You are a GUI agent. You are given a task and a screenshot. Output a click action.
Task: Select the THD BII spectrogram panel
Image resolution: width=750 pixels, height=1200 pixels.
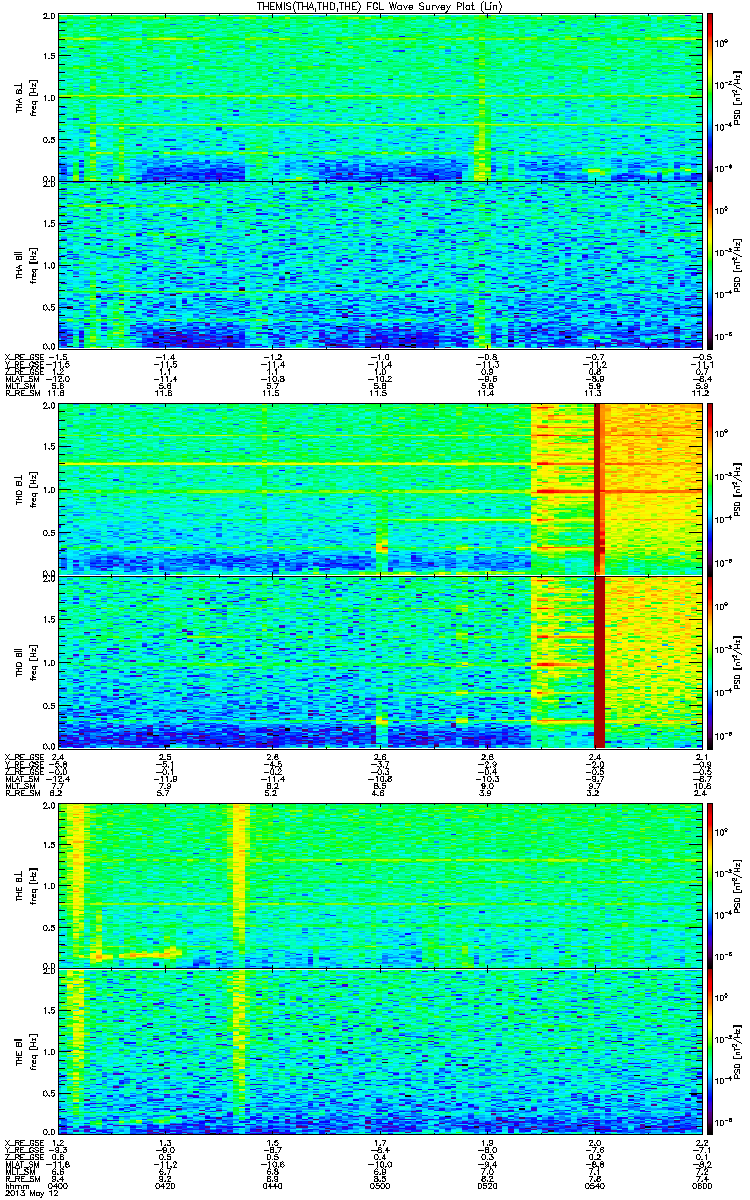coord(380,661)
